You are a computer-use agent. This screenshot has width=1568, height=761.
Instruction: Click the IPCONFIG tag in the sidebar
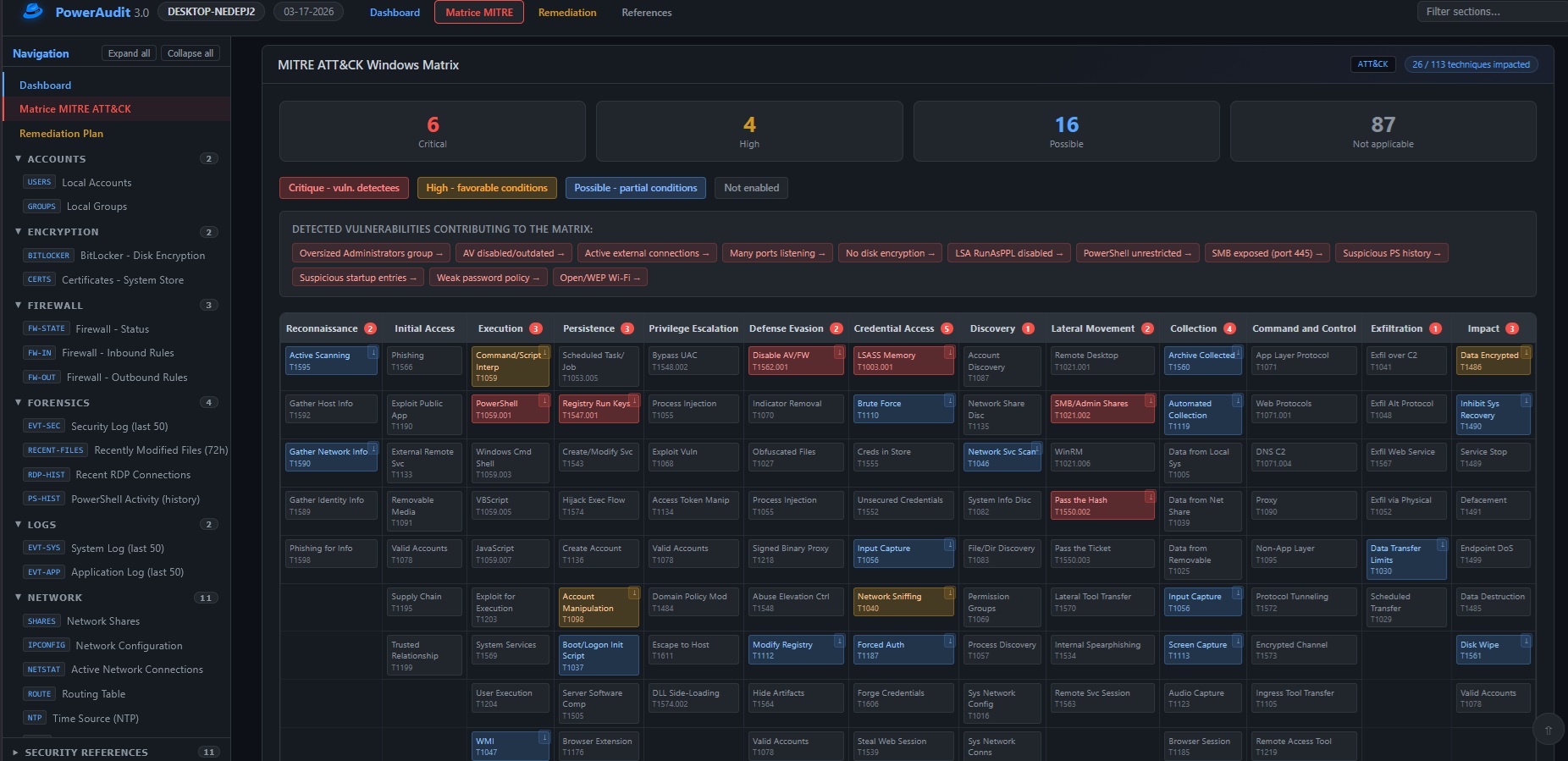[46, 645]
